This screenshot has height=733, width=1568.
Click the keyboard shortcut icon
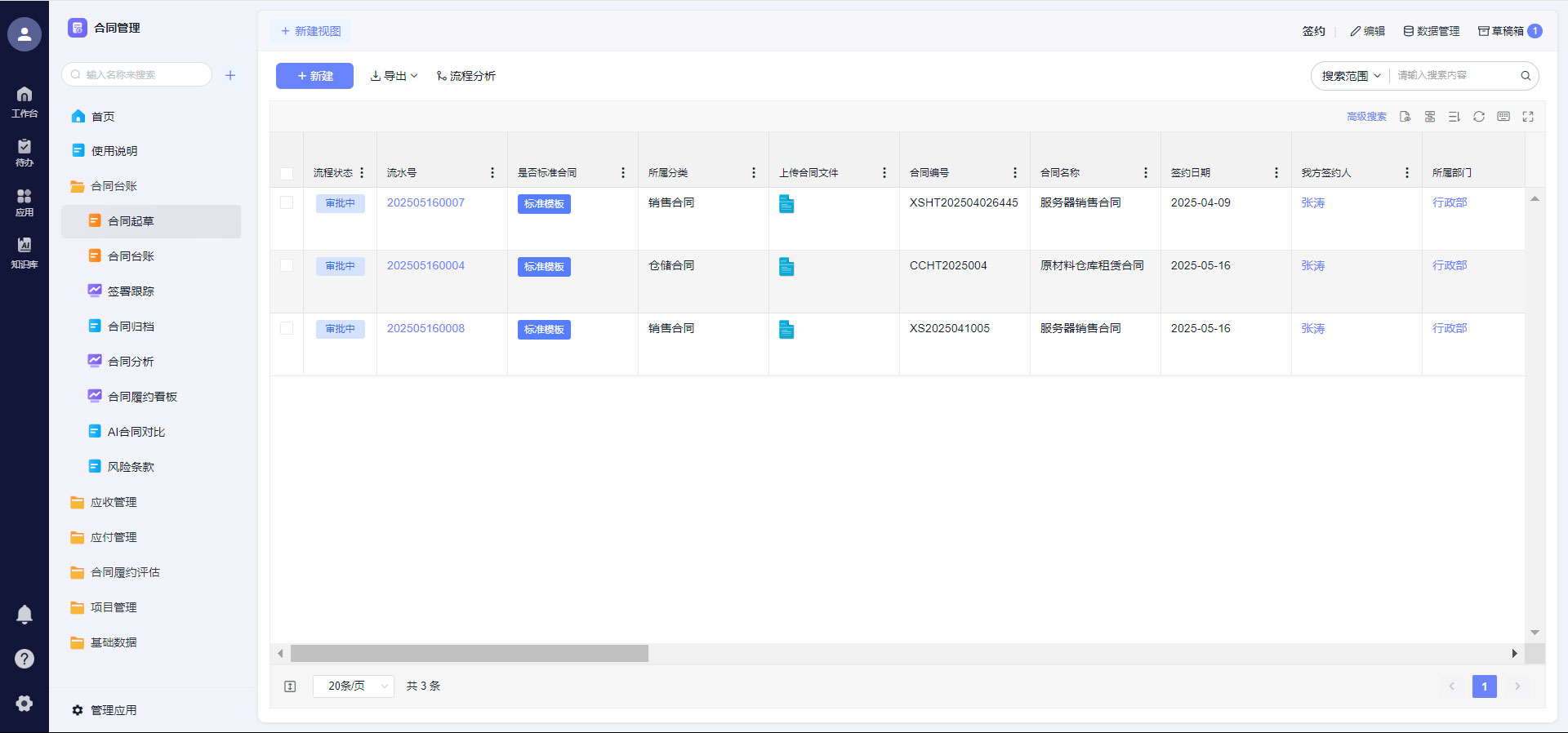[x=1503, y=117]
